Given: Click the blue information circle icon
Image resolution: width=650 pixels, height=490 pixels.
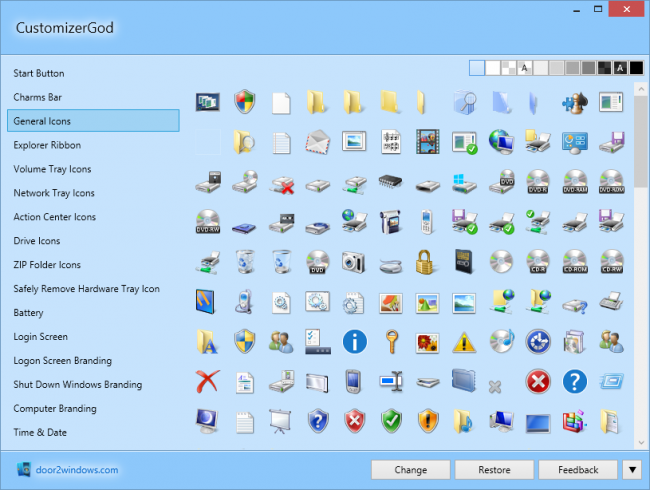Looking at the screenshot, I should coord(354,342).
